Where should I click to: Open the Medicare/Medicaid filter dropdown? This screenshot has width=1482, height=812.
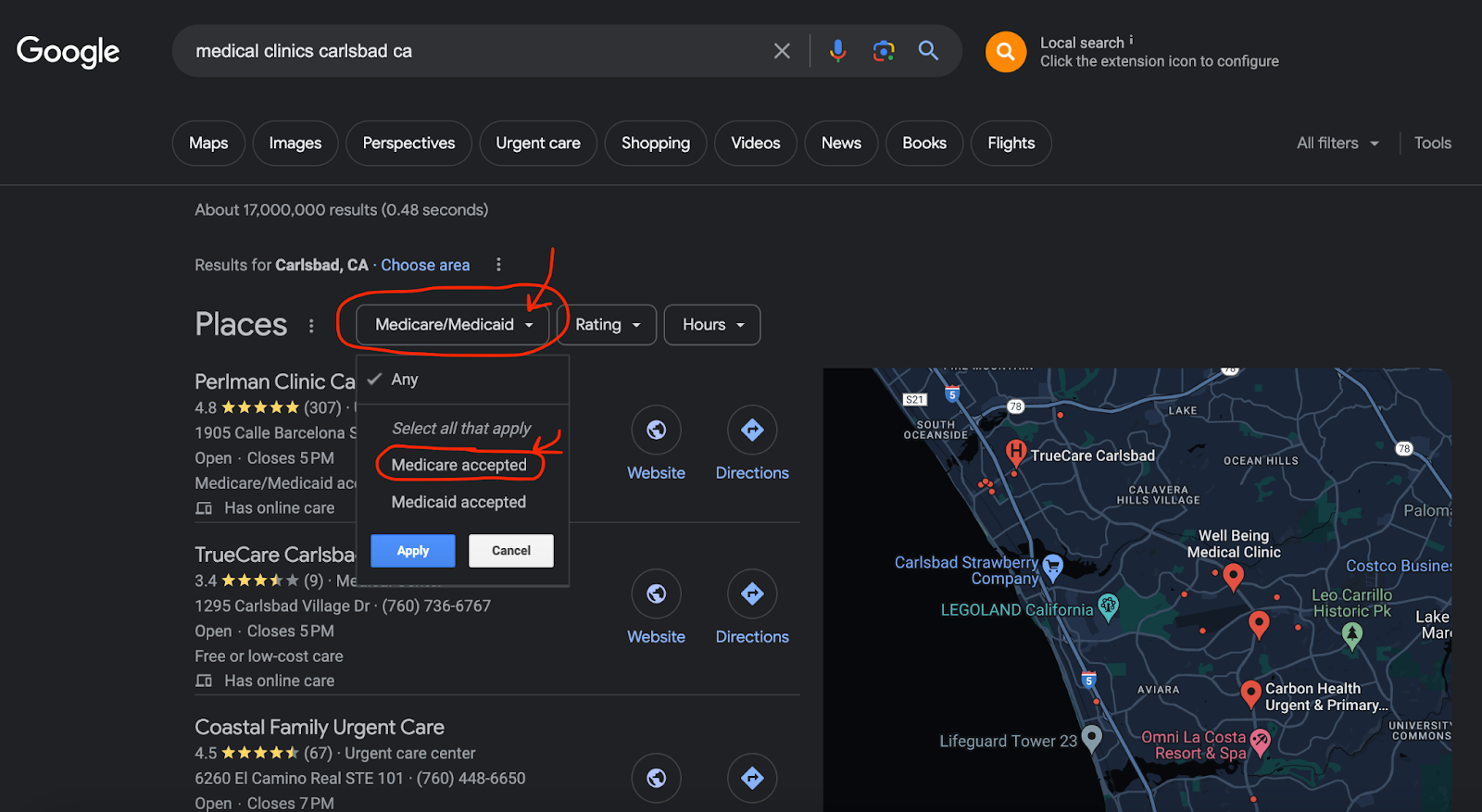(x=453, y=325)
